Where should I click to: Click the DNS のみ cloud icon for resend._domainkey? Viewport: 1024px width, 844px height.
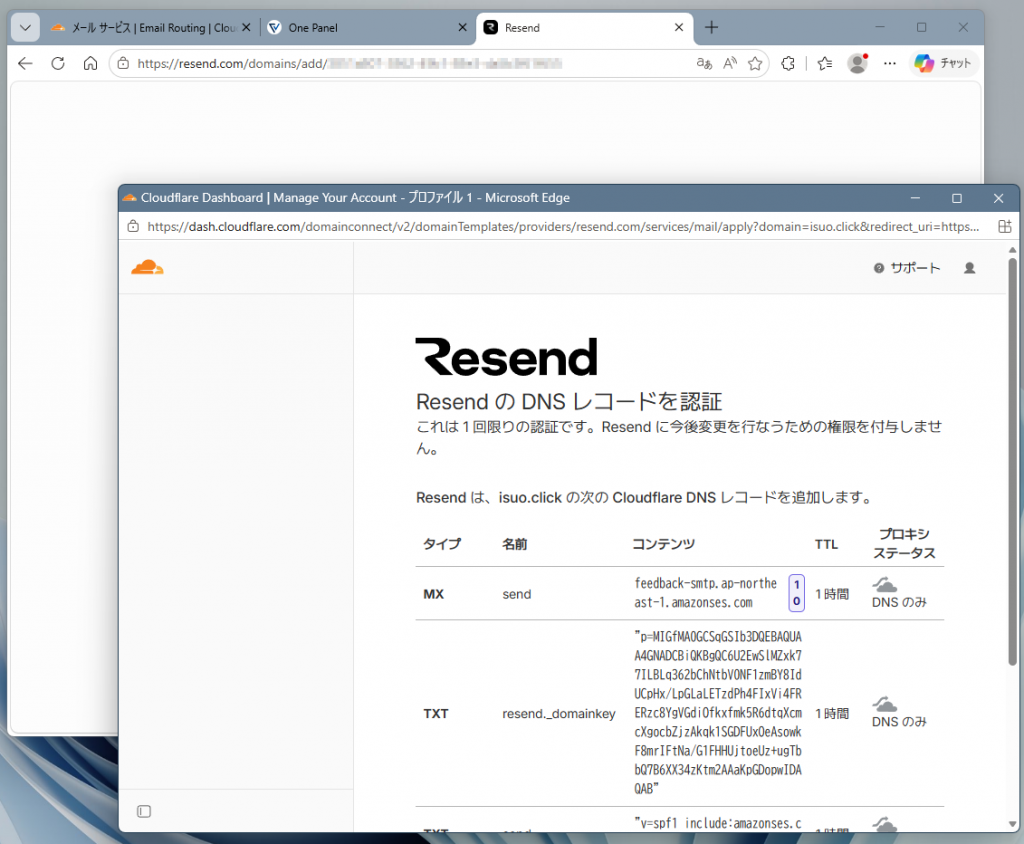pyautogui.click(x=885, y=704)
